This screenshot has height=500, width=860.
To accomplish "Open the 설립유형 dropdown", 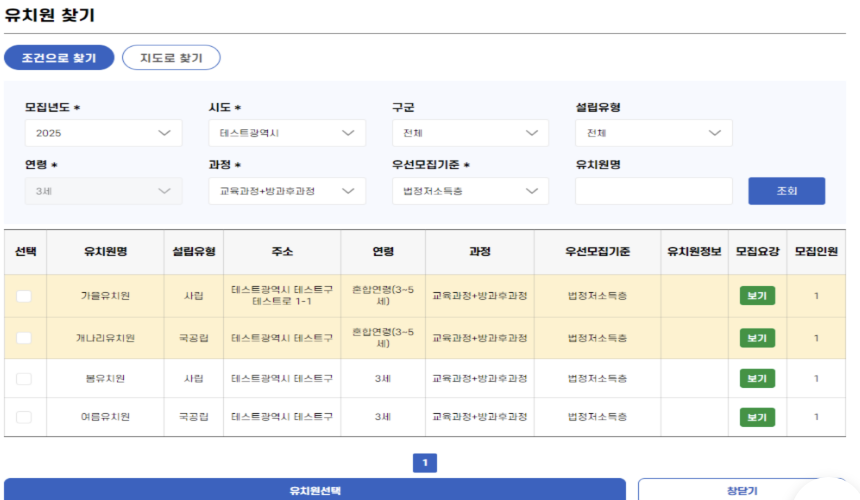I will point(653,133).
